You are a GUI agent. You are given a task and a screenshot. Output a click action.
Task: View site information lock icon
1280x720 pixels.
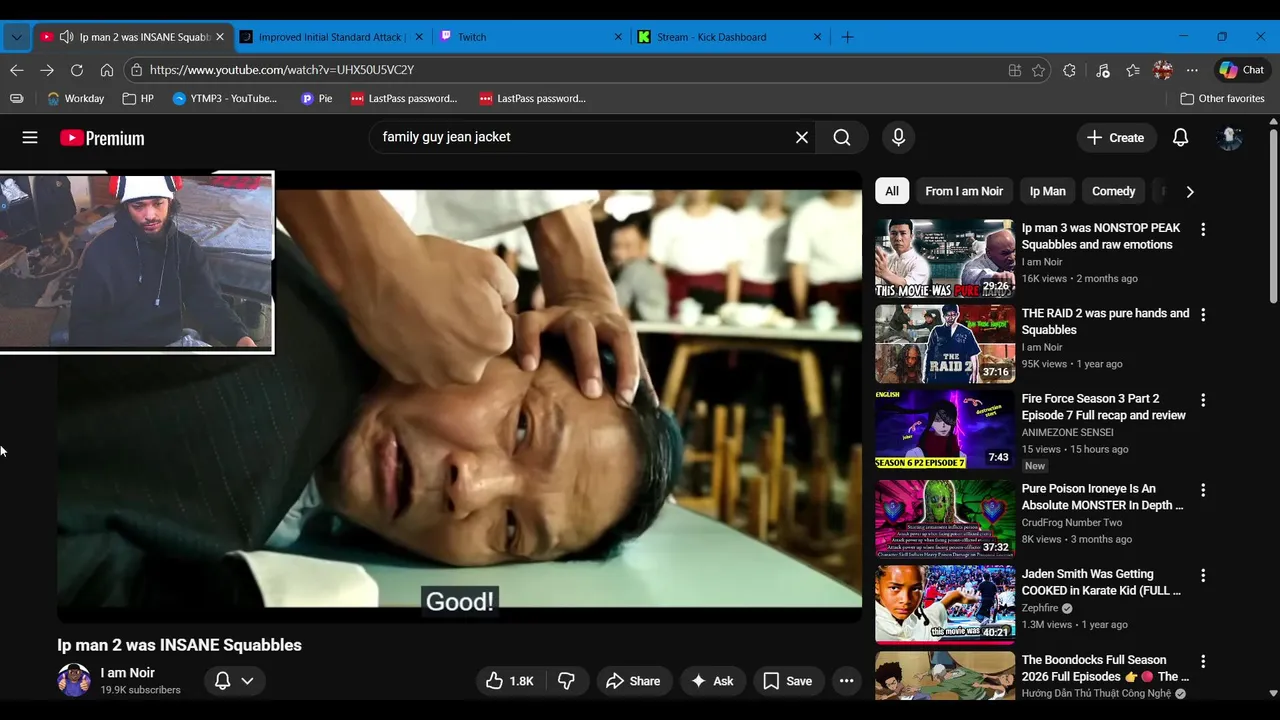pyautogui.click(x=136, y=70)
